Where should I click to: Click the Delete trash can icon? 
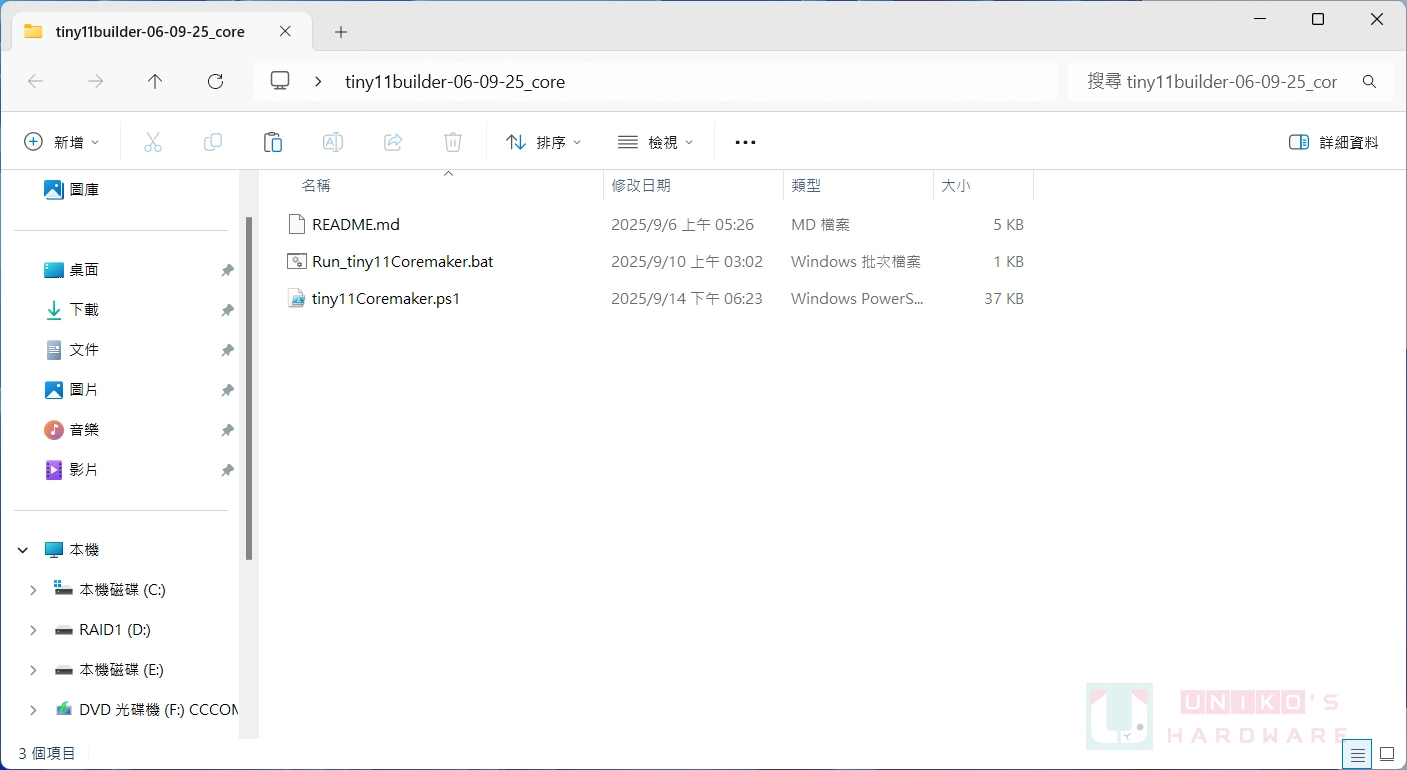[x=453, y=142]
